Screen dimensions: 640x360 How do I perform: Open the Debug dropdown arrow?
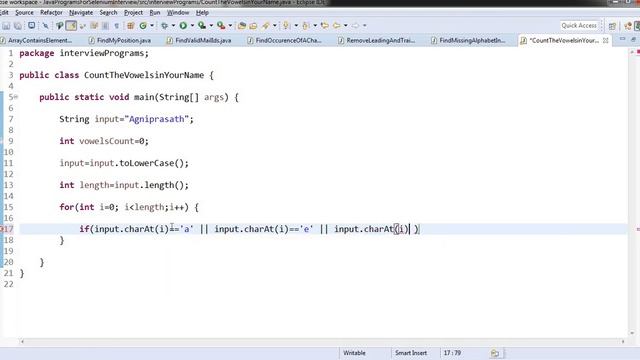[173, 26]
